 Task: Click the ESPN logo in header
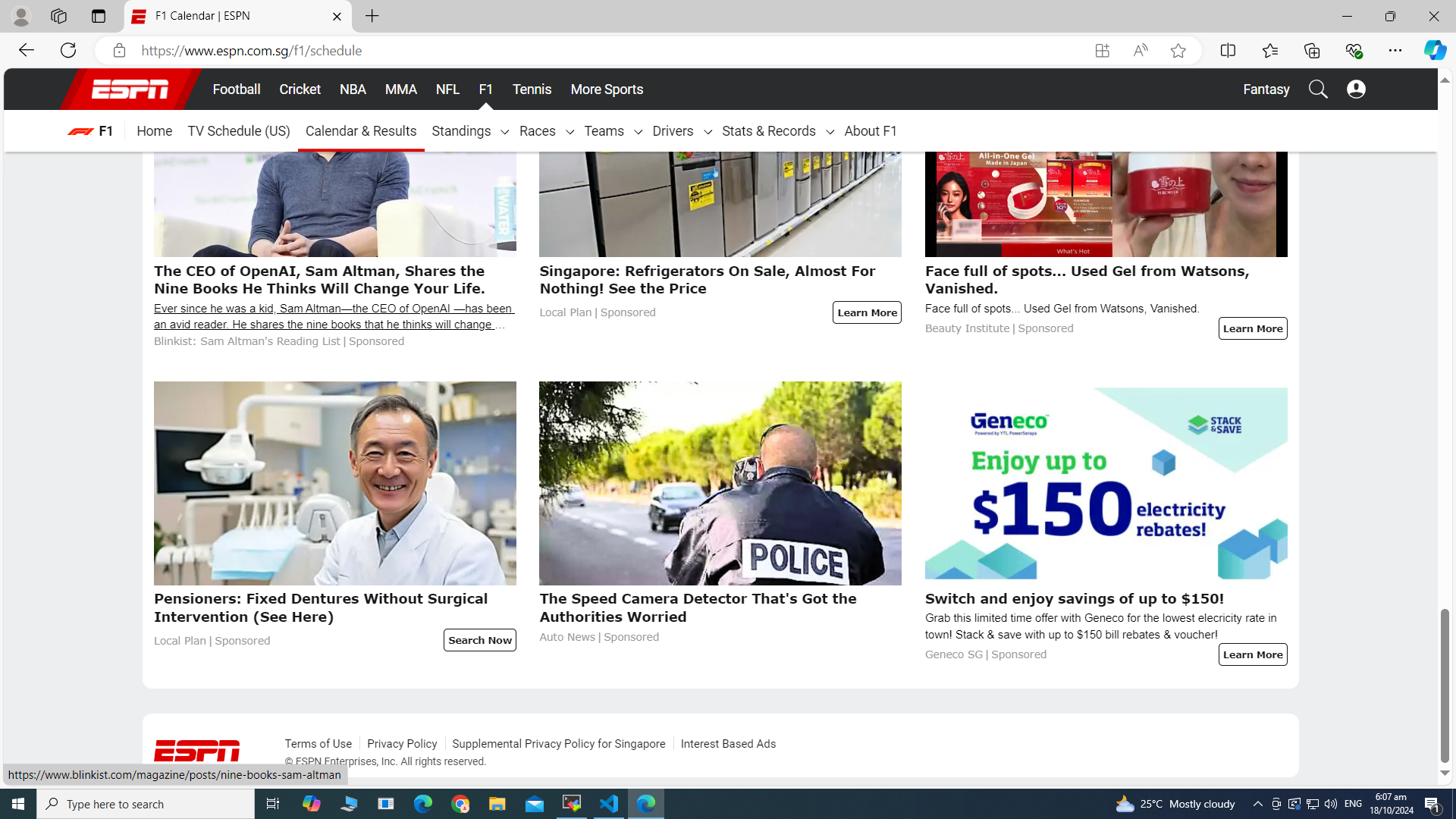(x=130, y=89)
